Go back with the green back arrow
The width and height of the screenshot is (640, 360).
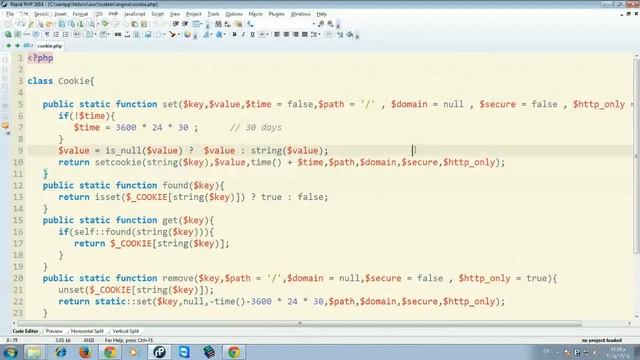tap(8, 46)
